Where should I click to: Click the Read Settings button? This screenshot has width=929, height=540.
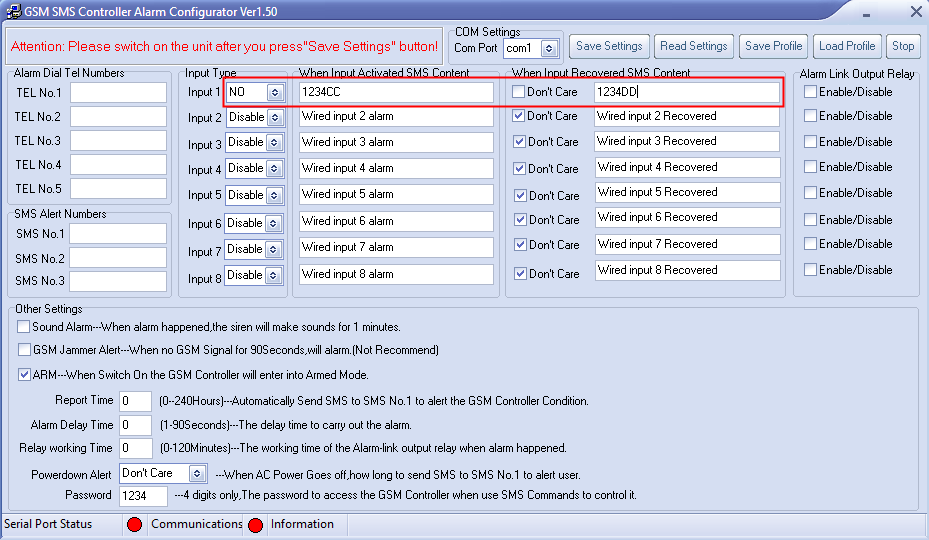click(x=694, y=46)
